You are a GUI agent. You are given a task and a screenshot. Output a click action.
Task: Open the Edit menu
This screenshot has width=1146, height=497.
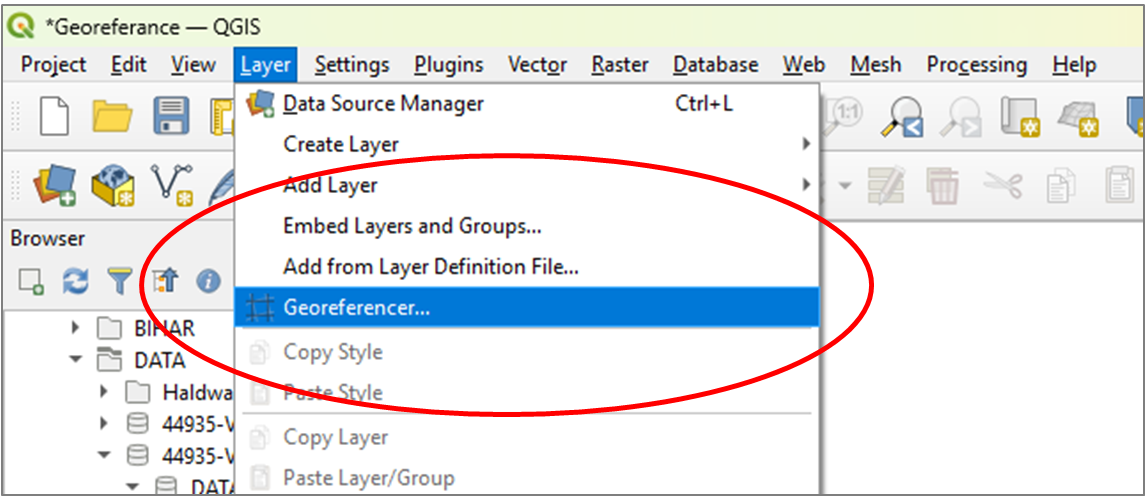point(129,65)
